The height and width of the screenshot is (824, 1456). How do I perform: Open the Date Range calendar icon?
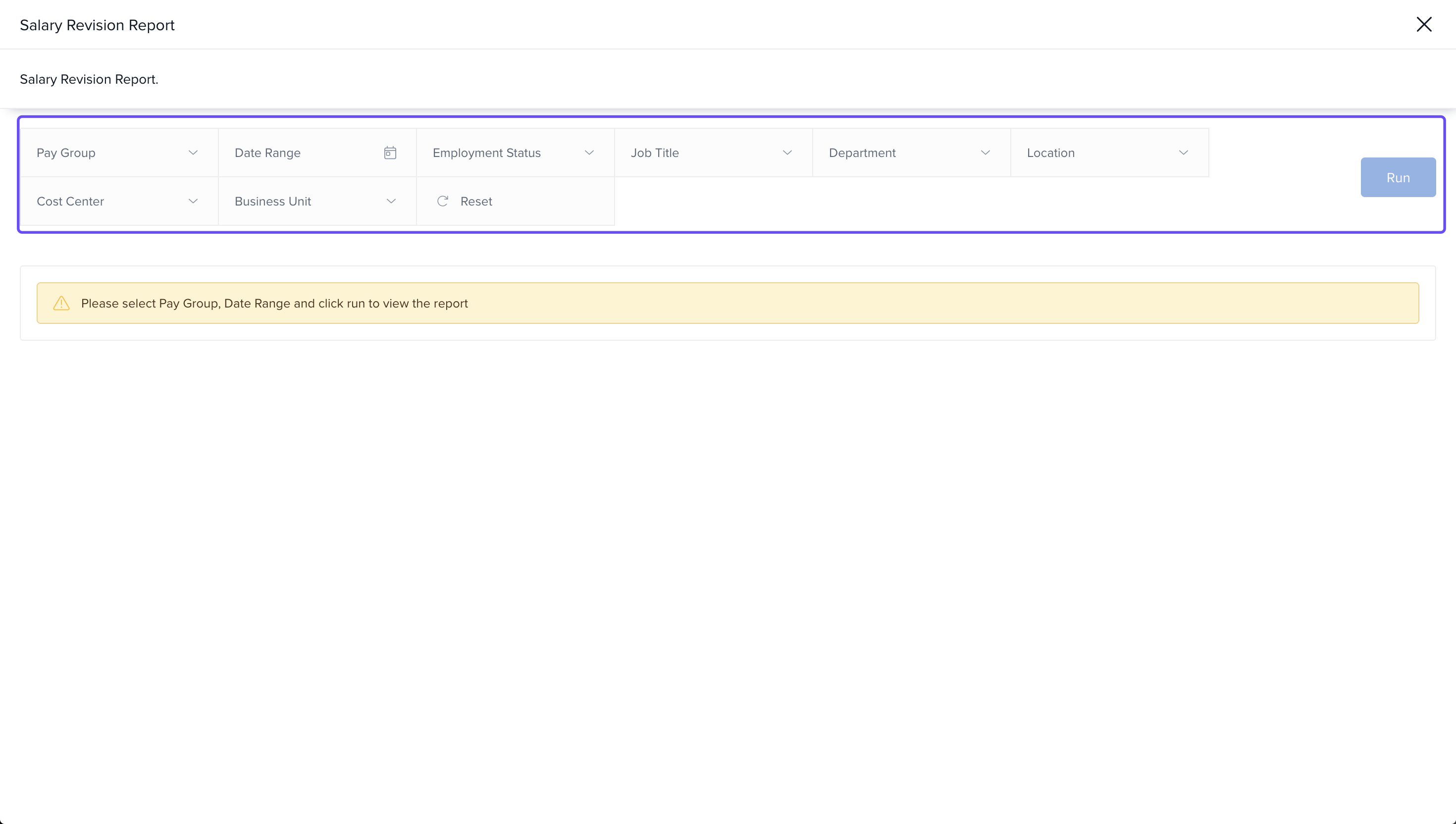[390, 153]
